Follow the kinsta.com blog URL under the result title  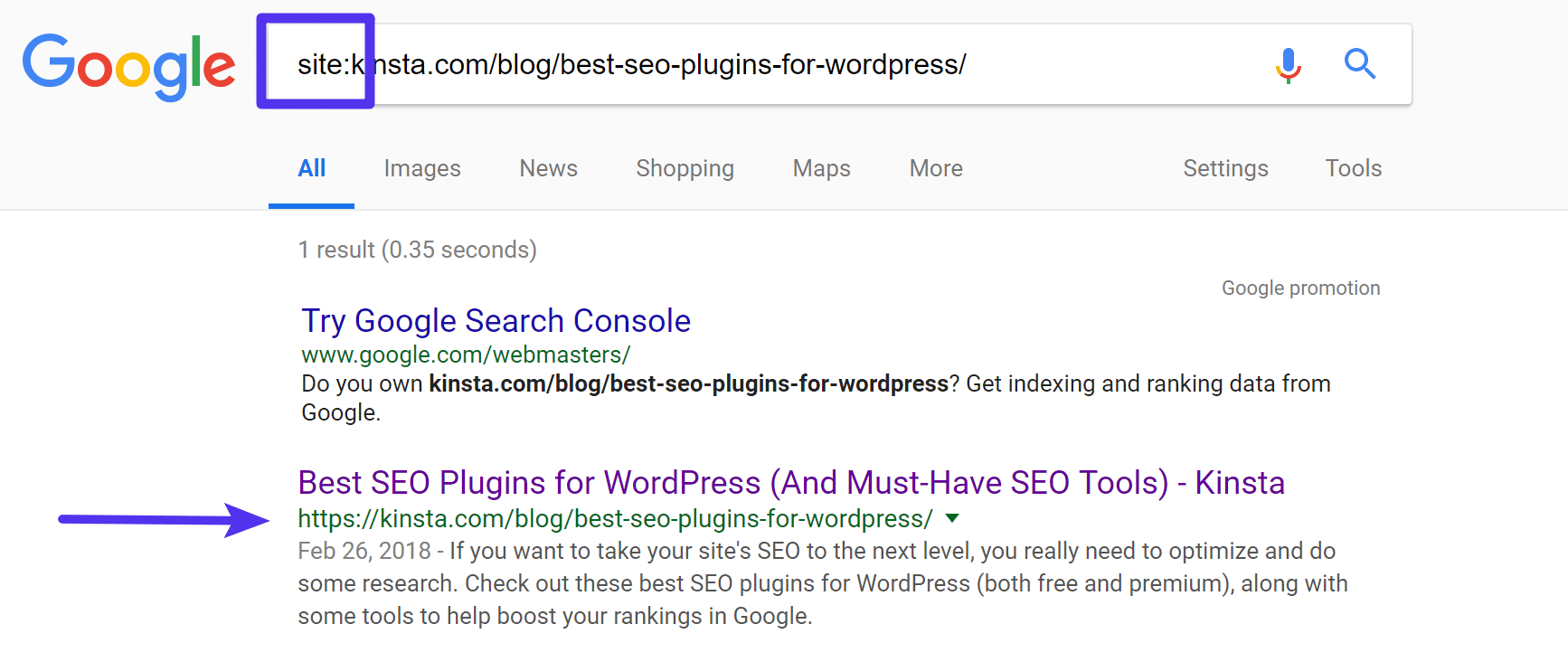point(613,518)
